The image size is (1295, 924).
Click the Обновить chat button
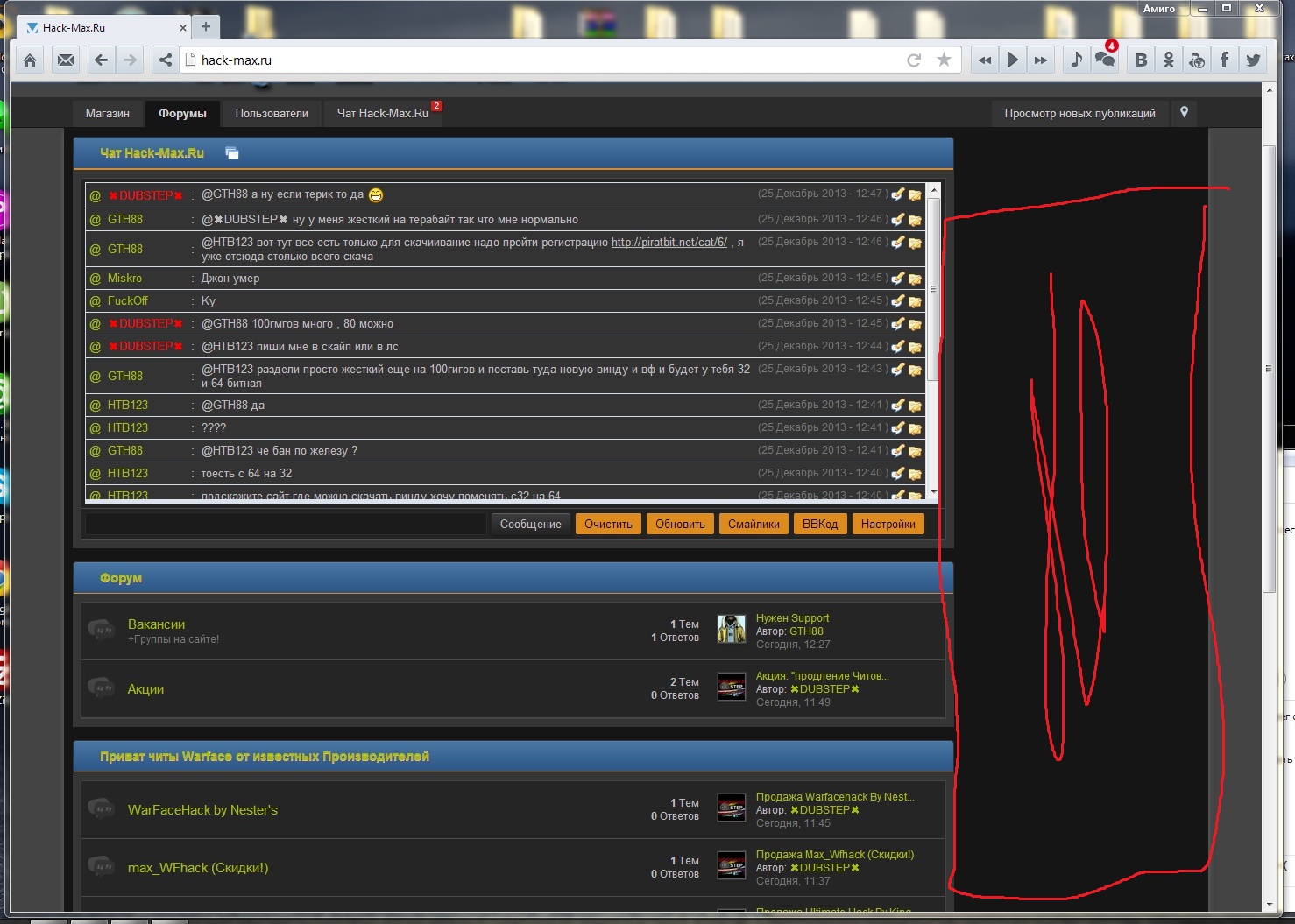pyautogui.click(x=680, y=524)
